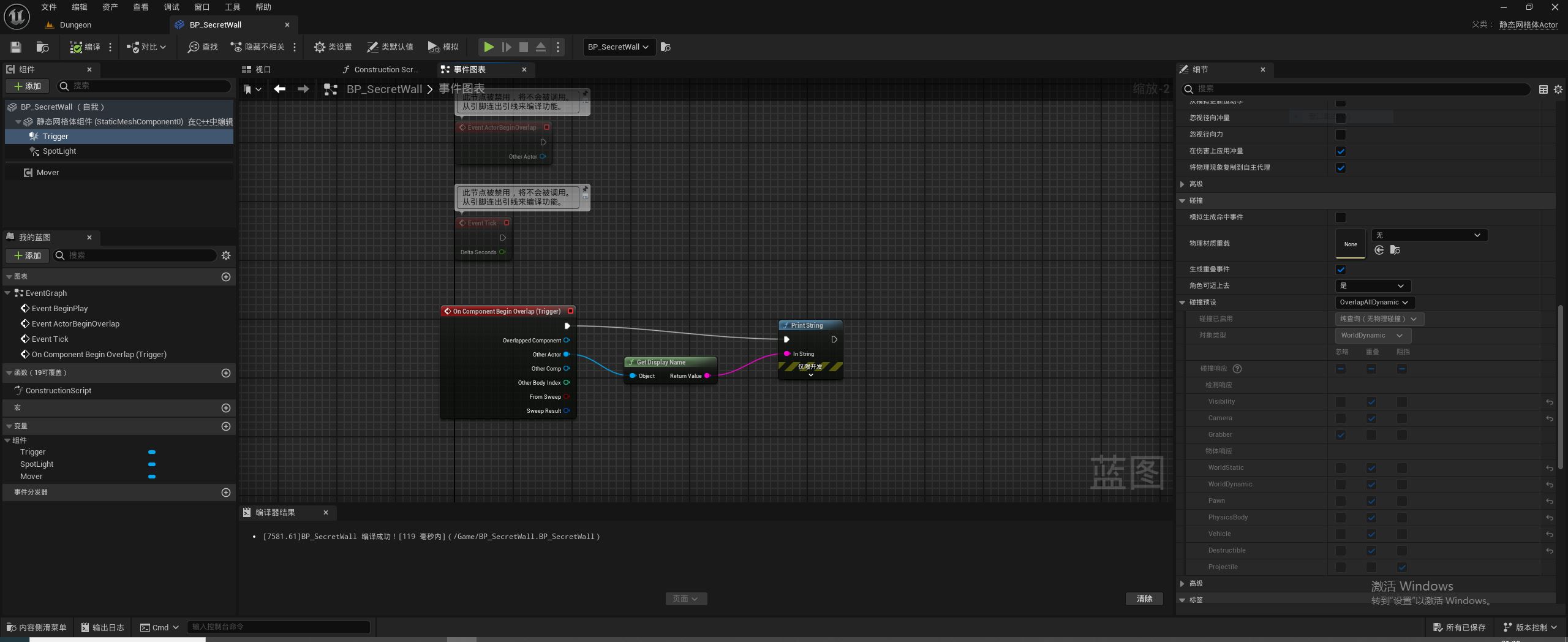Click the Compile button icon

click(x=77, y=47)
